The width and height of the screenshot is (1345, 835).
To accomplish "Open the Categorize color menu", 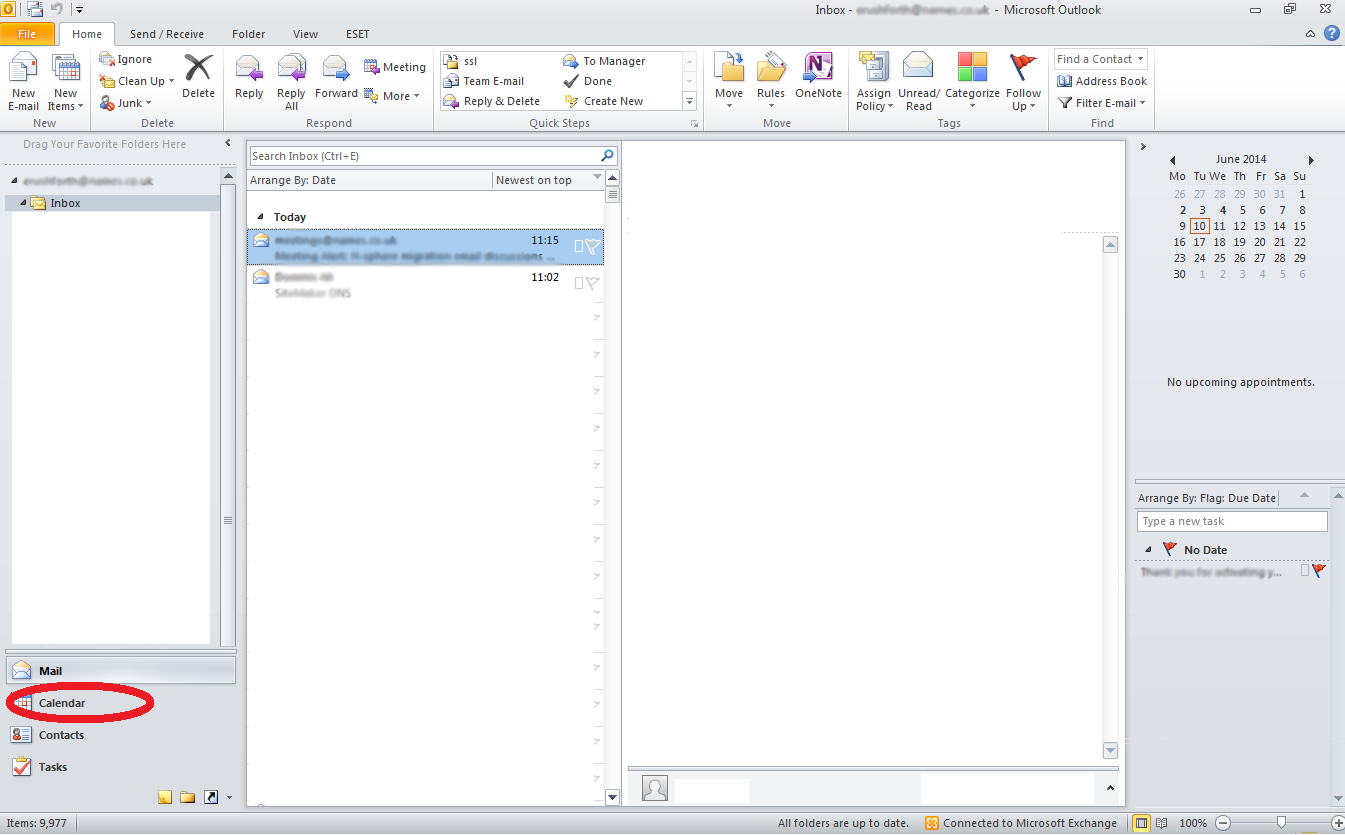I will coord(972,82).
